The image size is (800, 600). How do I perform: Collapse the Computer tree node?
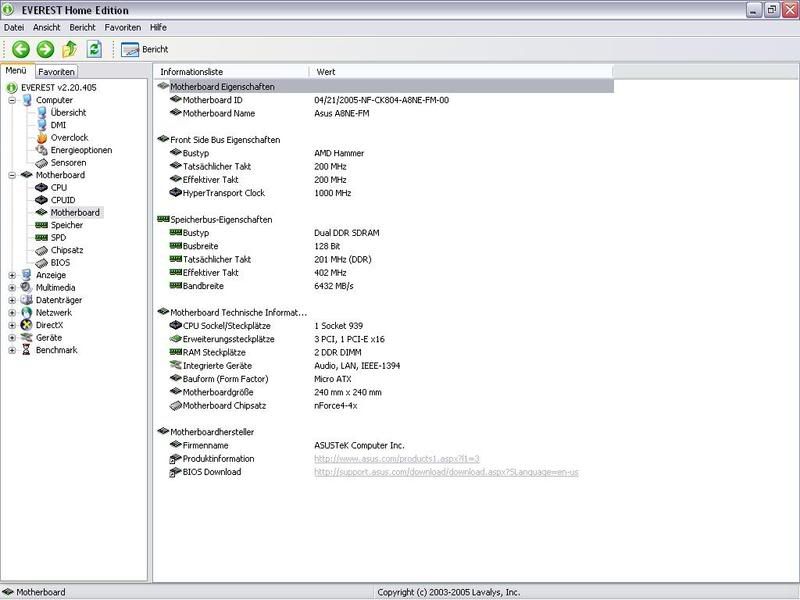coord(12,100)
